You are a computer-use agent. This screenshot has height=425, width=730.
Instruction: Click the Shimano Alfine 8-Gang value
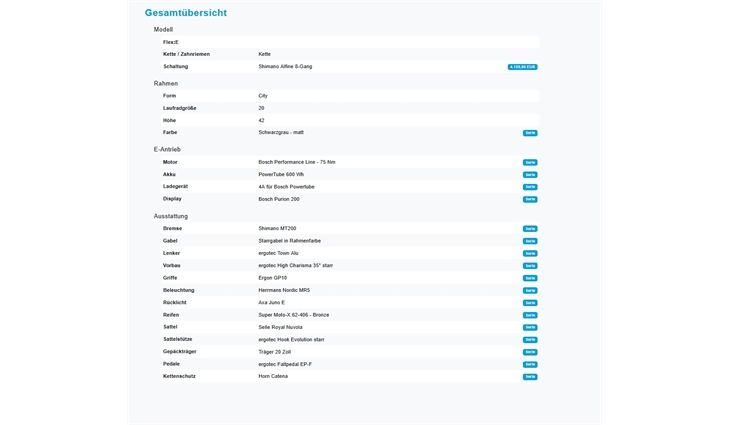pyautogui.click(x=285, y=66)
